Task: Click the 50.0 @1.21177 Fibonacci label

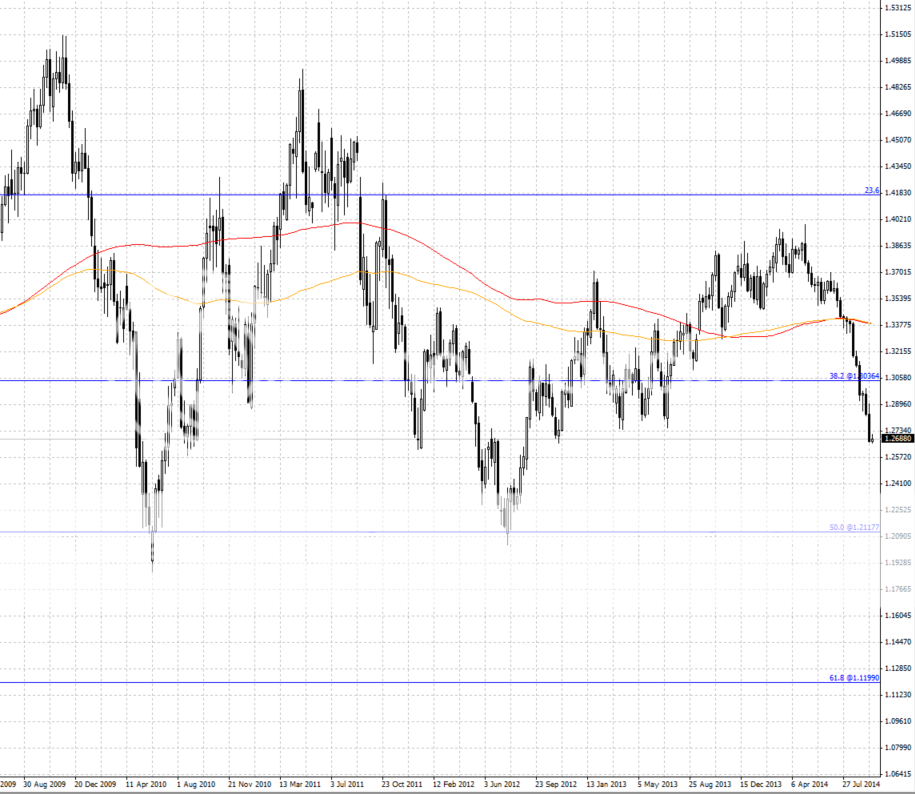Action: point(854,527)
